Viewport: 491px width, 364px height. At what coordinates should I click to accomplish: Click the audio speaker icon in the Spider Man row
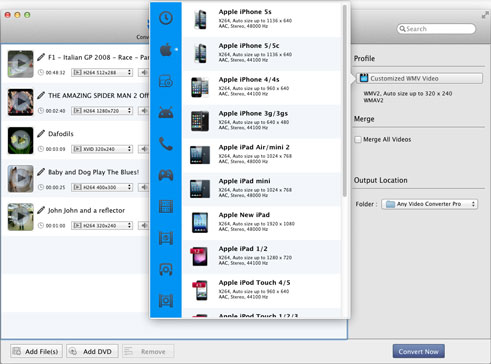click(144, 111)
